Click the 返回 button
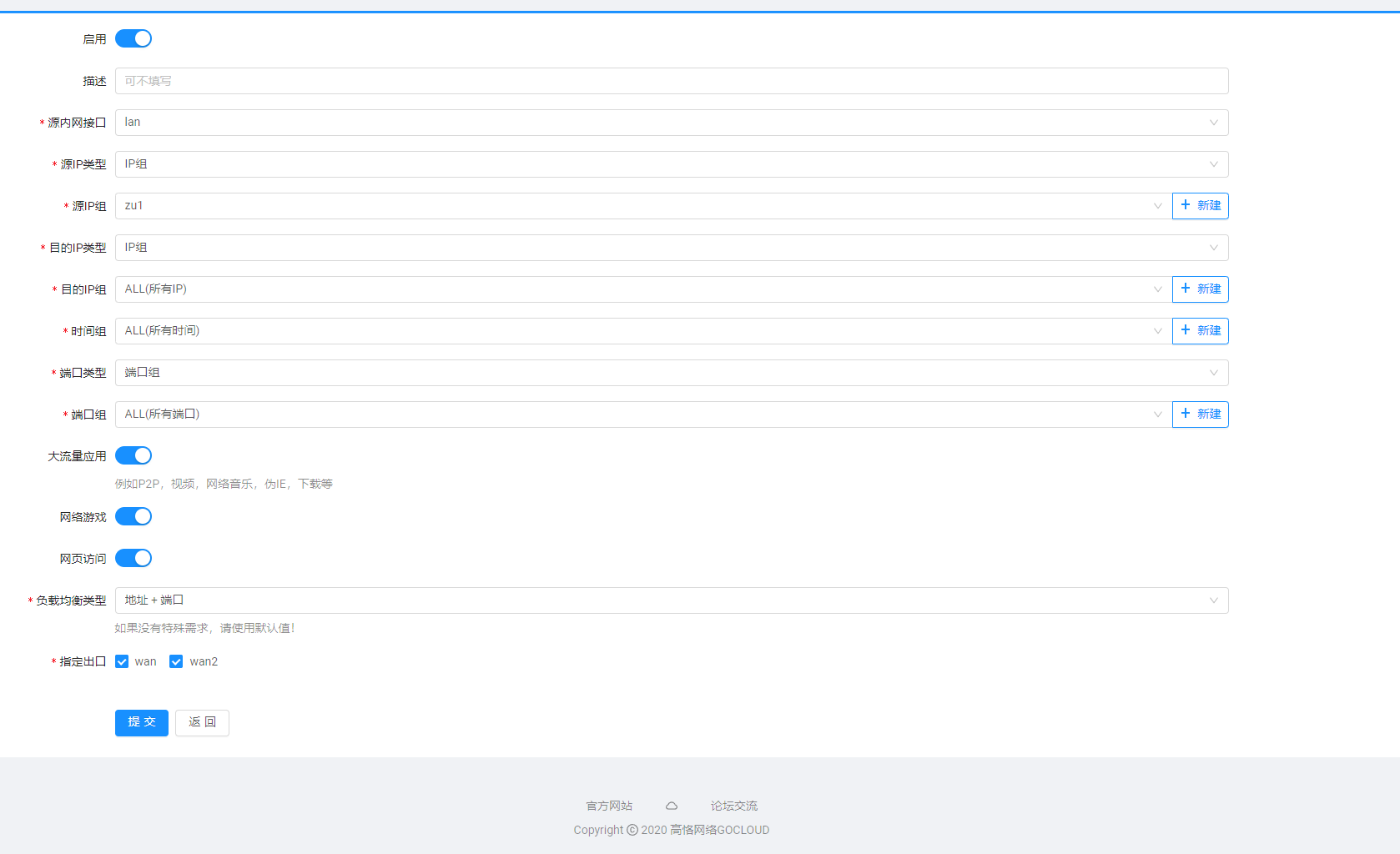This screenshot has height=854, width=1400. click(202, 722)
